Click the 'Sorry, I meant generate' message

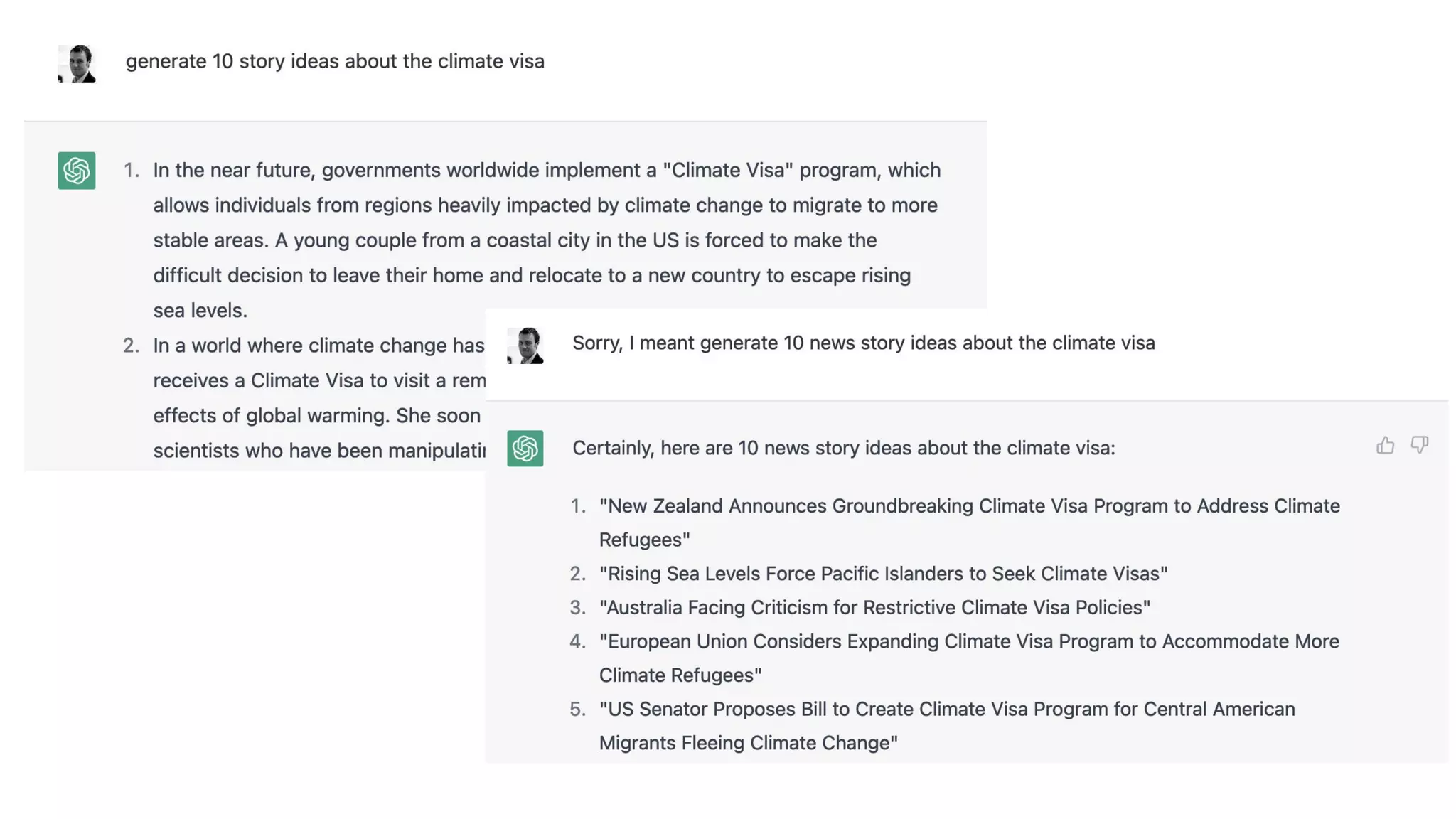(864, 343)
